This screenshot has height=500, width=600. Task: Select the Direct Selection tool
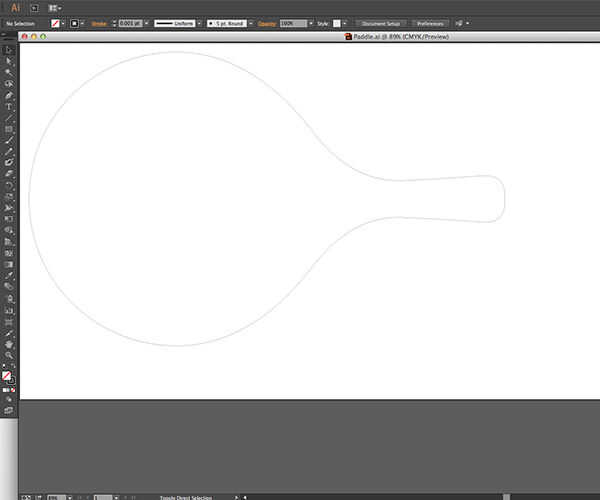click(8, 61)
